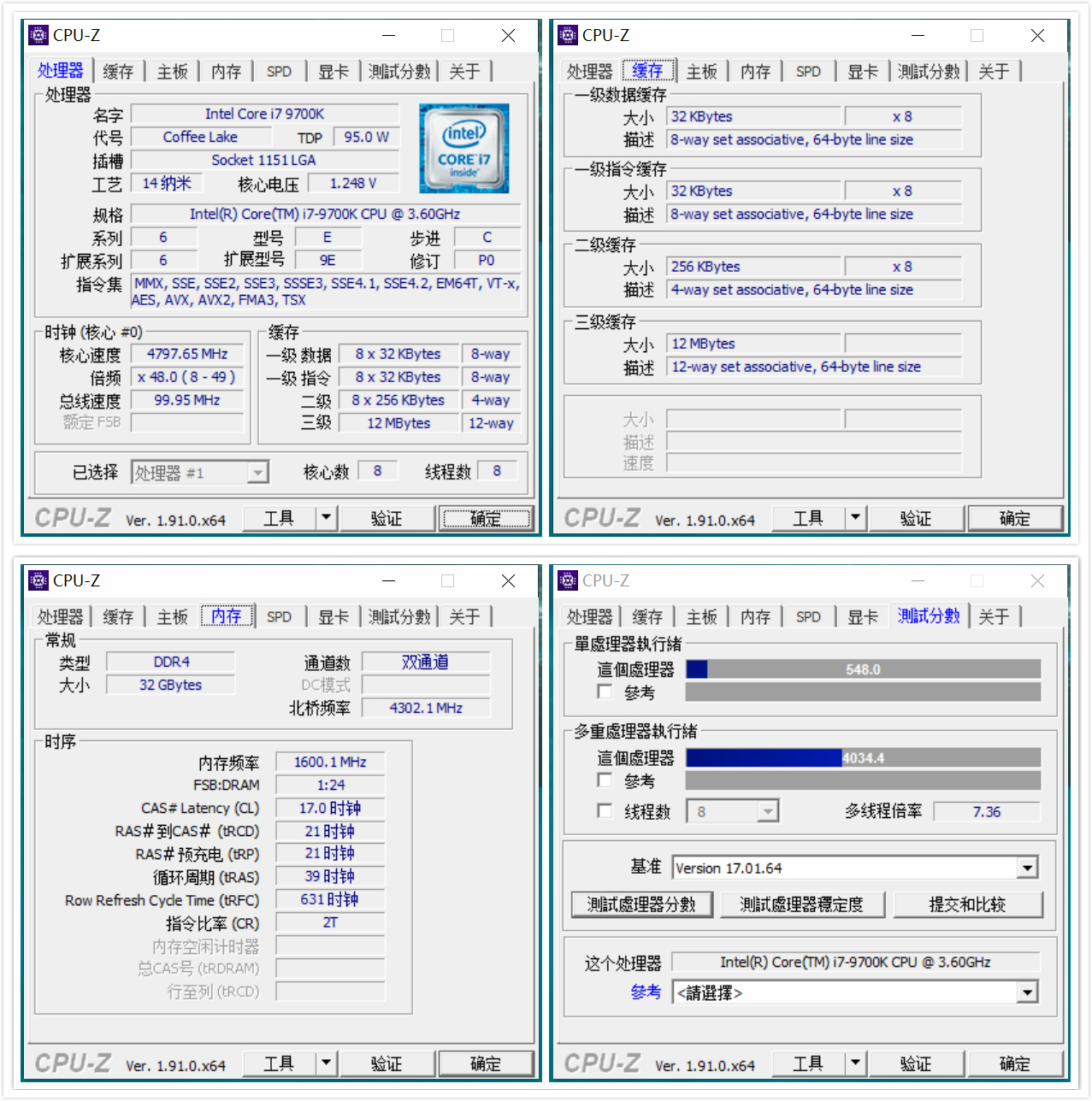Click the Intel Core i7 inside logo
This screenshot has width=1092, height=1101.
[463, 148]
